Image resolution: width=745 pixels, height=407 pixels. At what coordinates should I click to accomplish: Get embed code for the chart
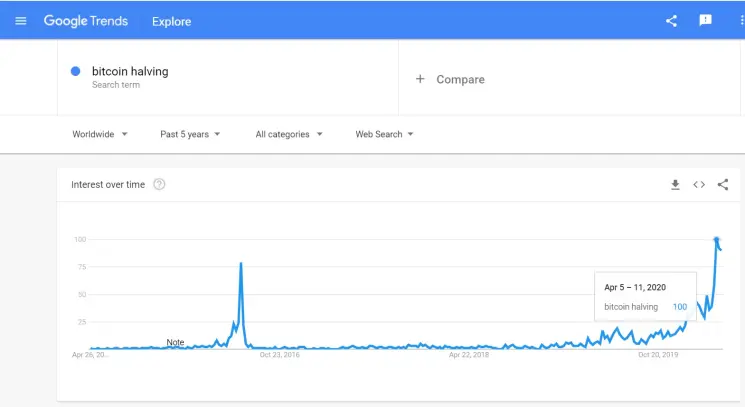pyautogui.click(x=699, y=185)
